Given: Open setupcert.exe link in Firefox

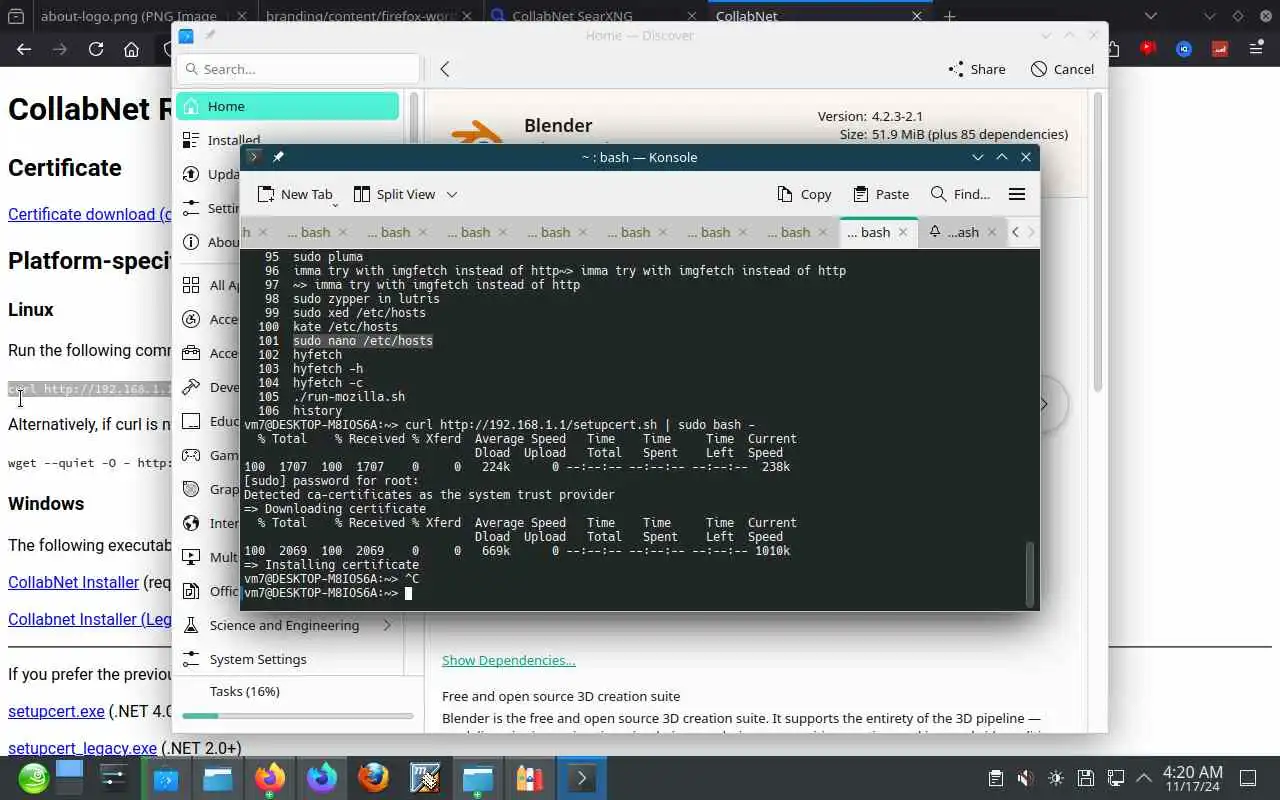Looking at the screenshot, I should coord(56,711).
